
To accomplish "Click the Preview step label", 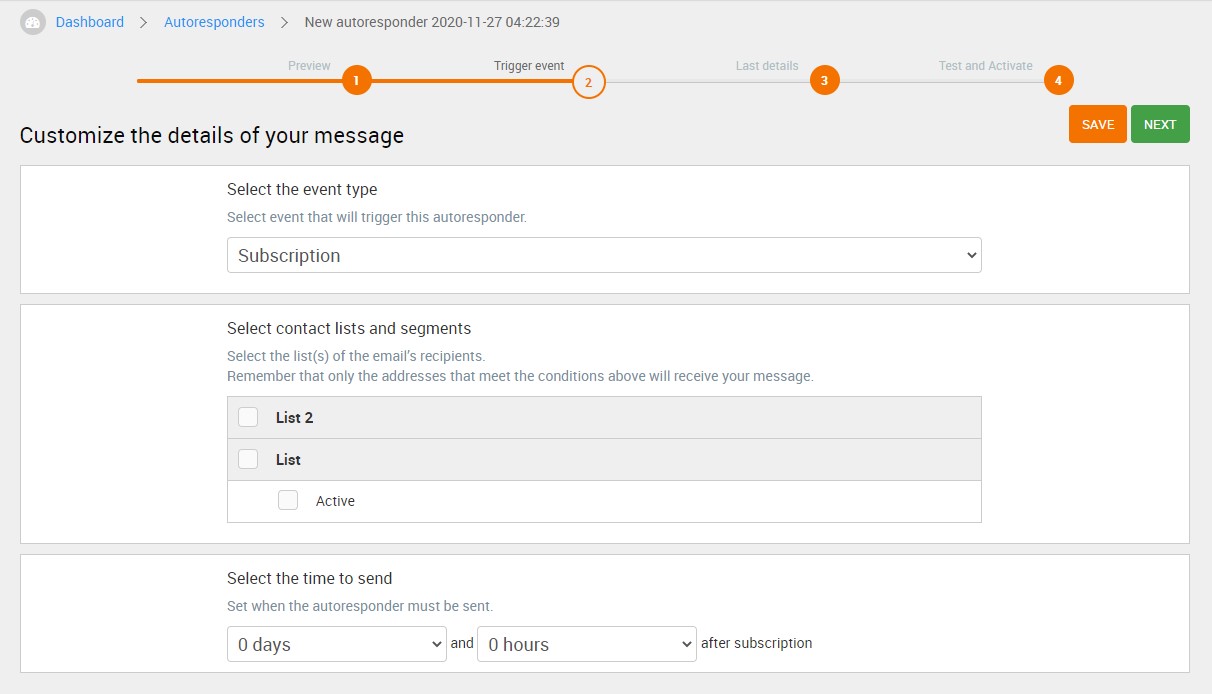I will tap(309, 66).
